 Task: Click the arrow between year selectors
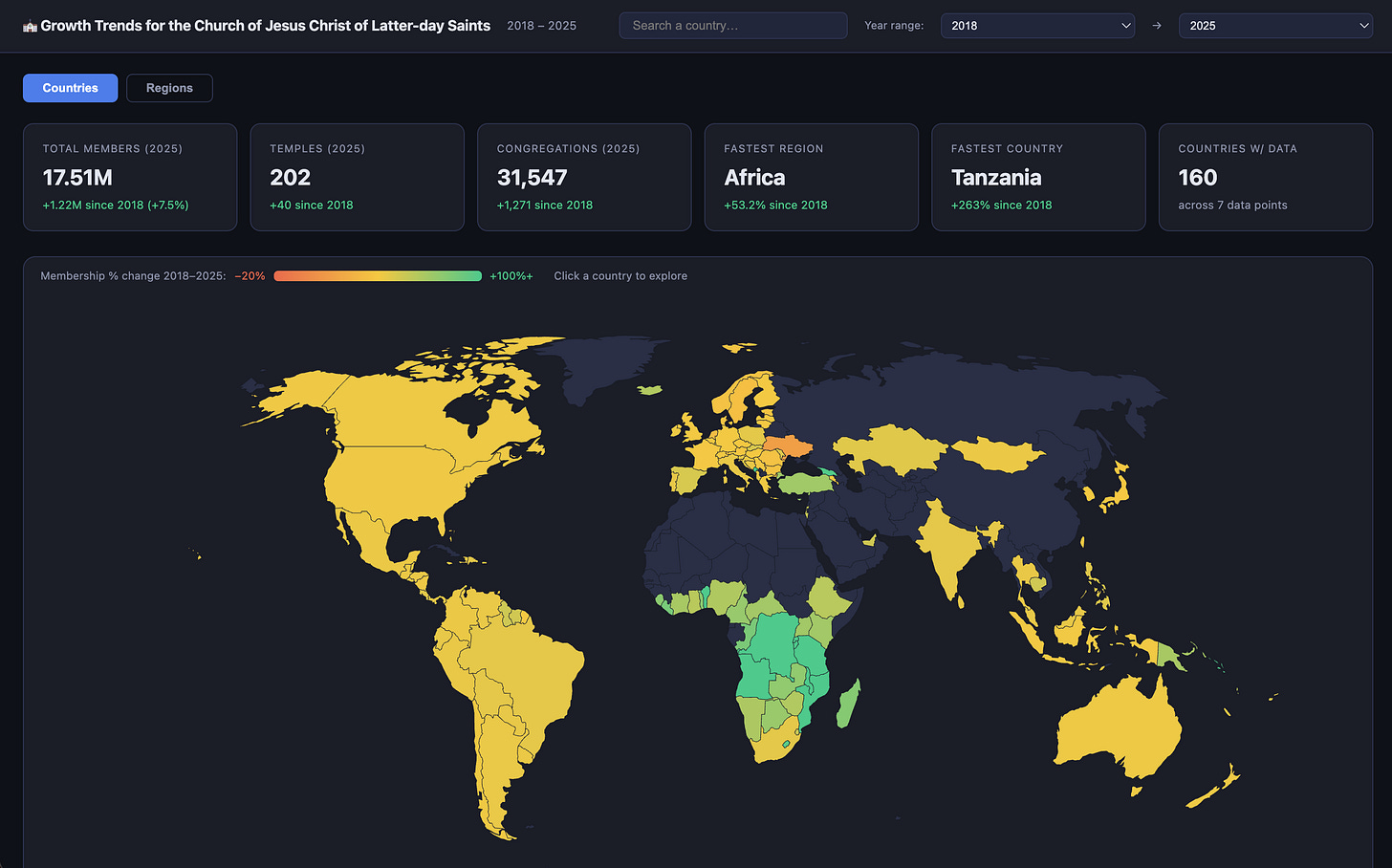point(1157,26)
